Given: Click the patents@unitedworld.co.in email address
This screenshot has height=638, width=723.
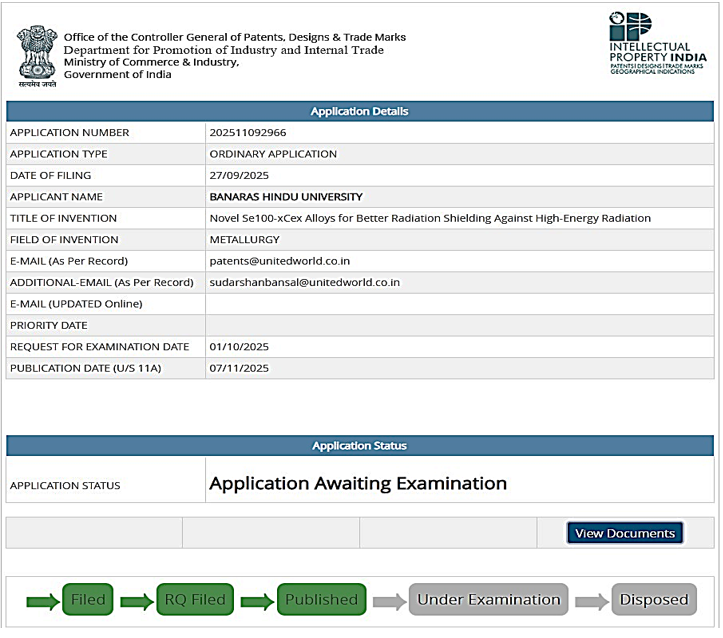Looking at the screenshot, I should click(x=279, y=261).
